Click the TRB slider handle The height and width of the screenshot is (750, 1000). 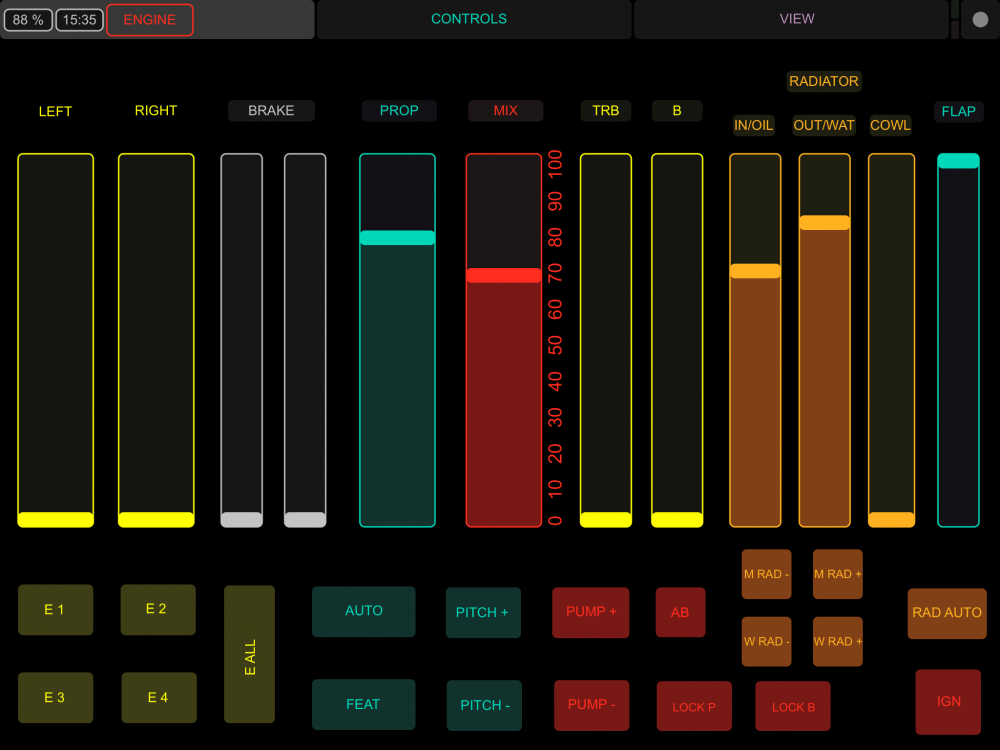[x=606, y=519]
